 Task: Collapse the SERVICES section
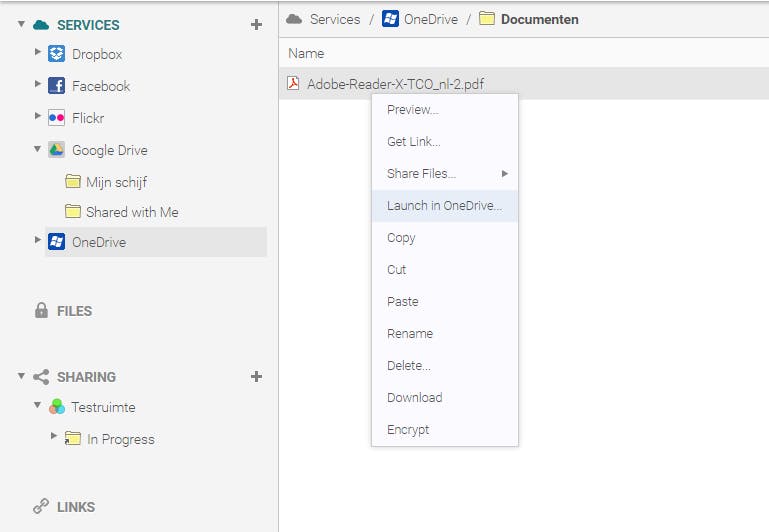[21, 23]
